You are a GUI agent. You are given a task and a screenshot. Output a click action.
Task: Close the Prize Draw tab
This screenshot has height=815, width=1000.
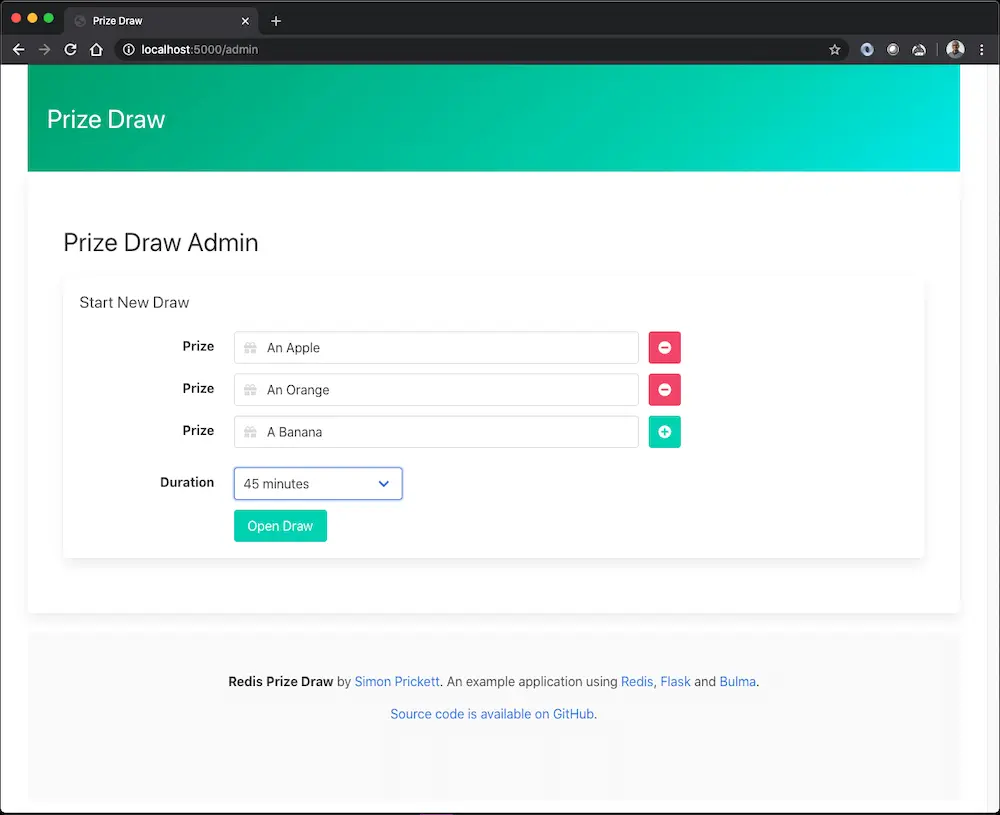[x=245, y=21]
